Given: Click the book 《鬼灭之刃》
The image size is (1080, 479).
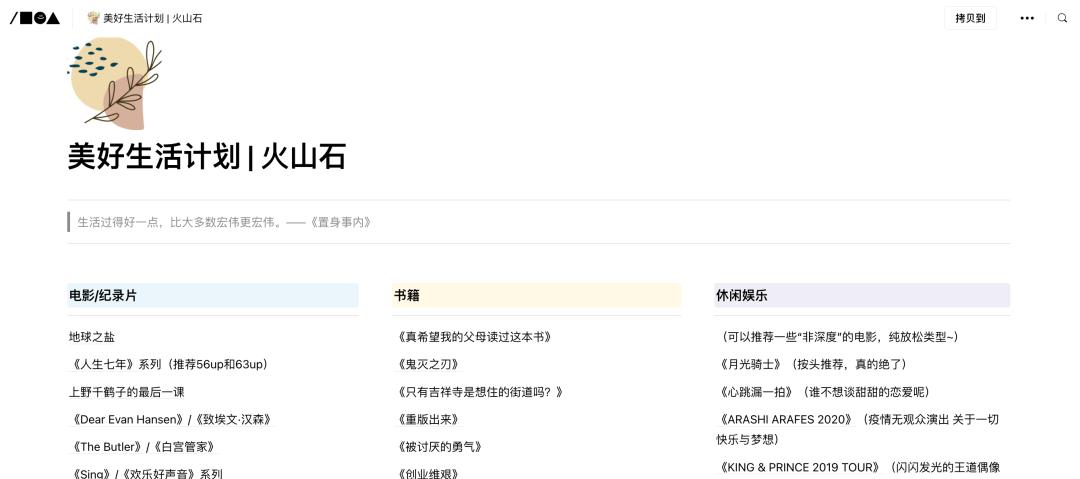Looking at the screenshot, I should click(x=428, y=364).
